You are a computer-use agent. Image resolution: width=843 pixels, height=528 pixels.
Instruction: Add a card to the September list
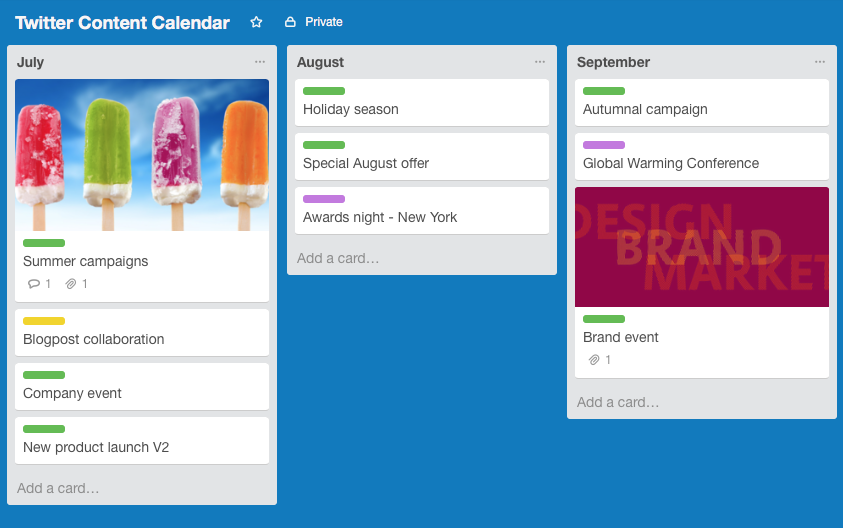coord(618,402)
